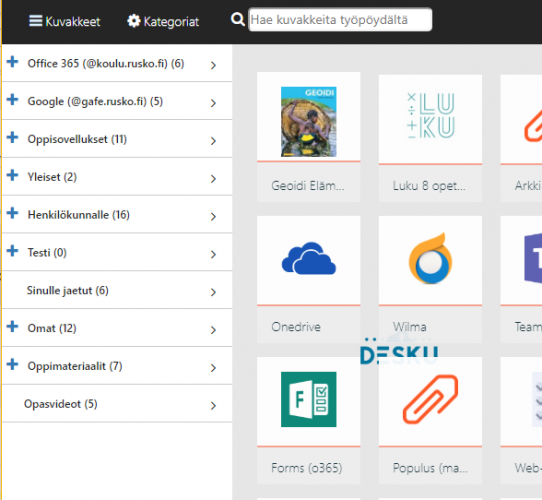The height and width of the screenshot is (500, 542).
Task: Expand Sinulle jaetut (6) chevron
Action: (213, 292)
